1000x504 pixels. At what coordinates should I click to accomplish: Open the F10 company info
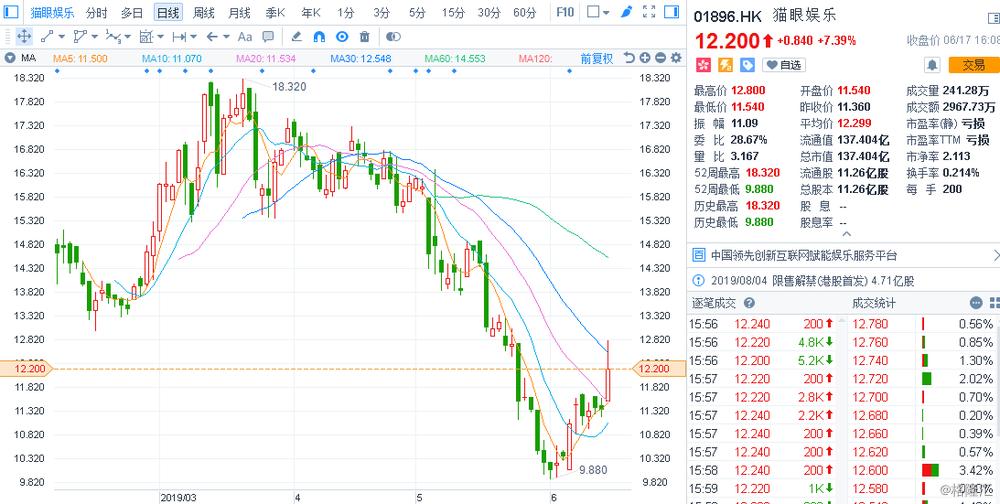tap(565, 12)
